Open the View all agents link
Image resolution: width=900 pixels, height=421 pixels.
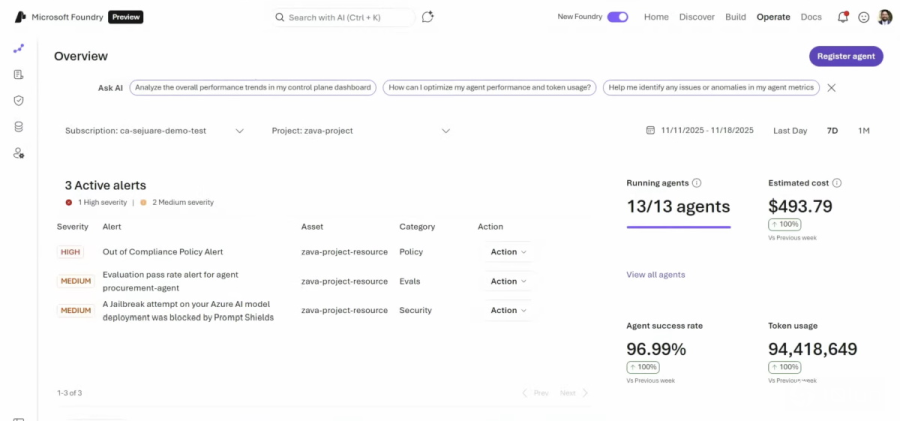tap(655, 274)
